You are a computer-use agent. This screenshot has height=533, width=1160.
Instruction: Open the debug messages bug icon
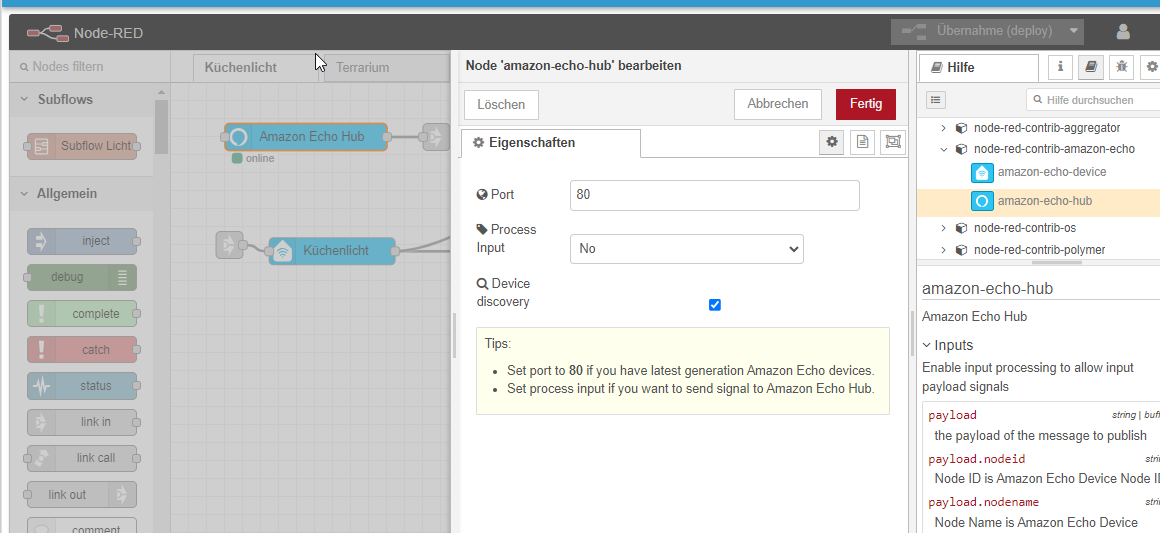coord(1122,67)
